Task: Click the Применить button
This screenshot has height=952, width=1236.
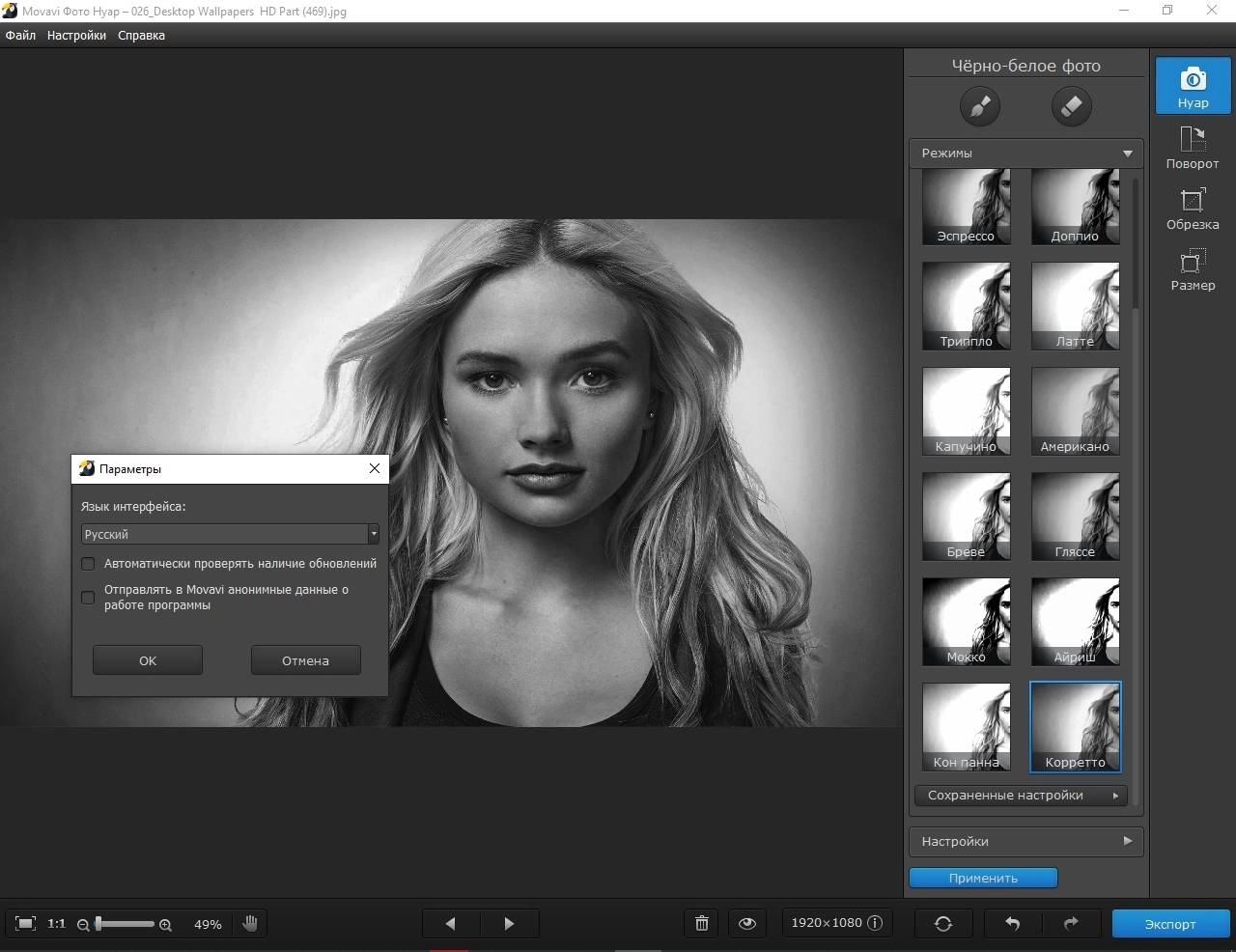Action: [983, 878]
